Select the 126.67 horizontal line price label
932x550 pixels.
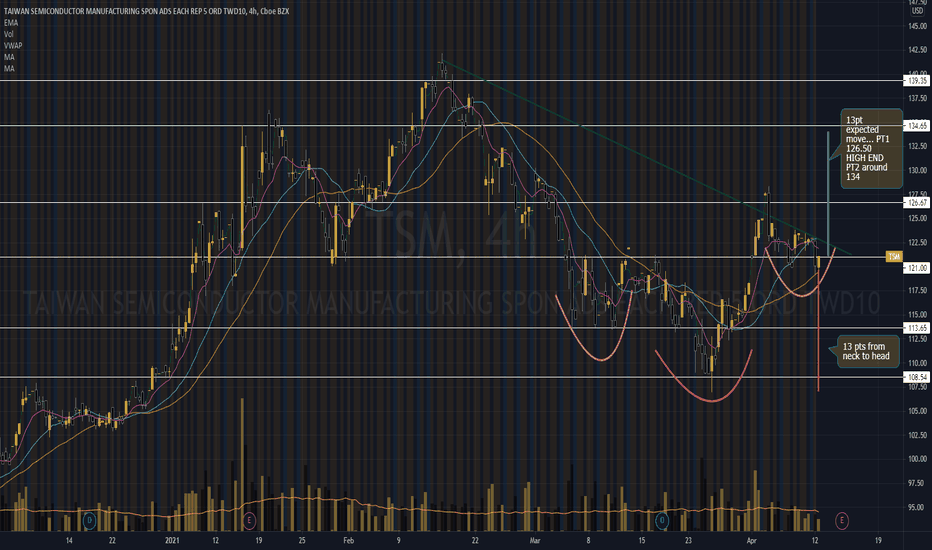coord(917,203)
